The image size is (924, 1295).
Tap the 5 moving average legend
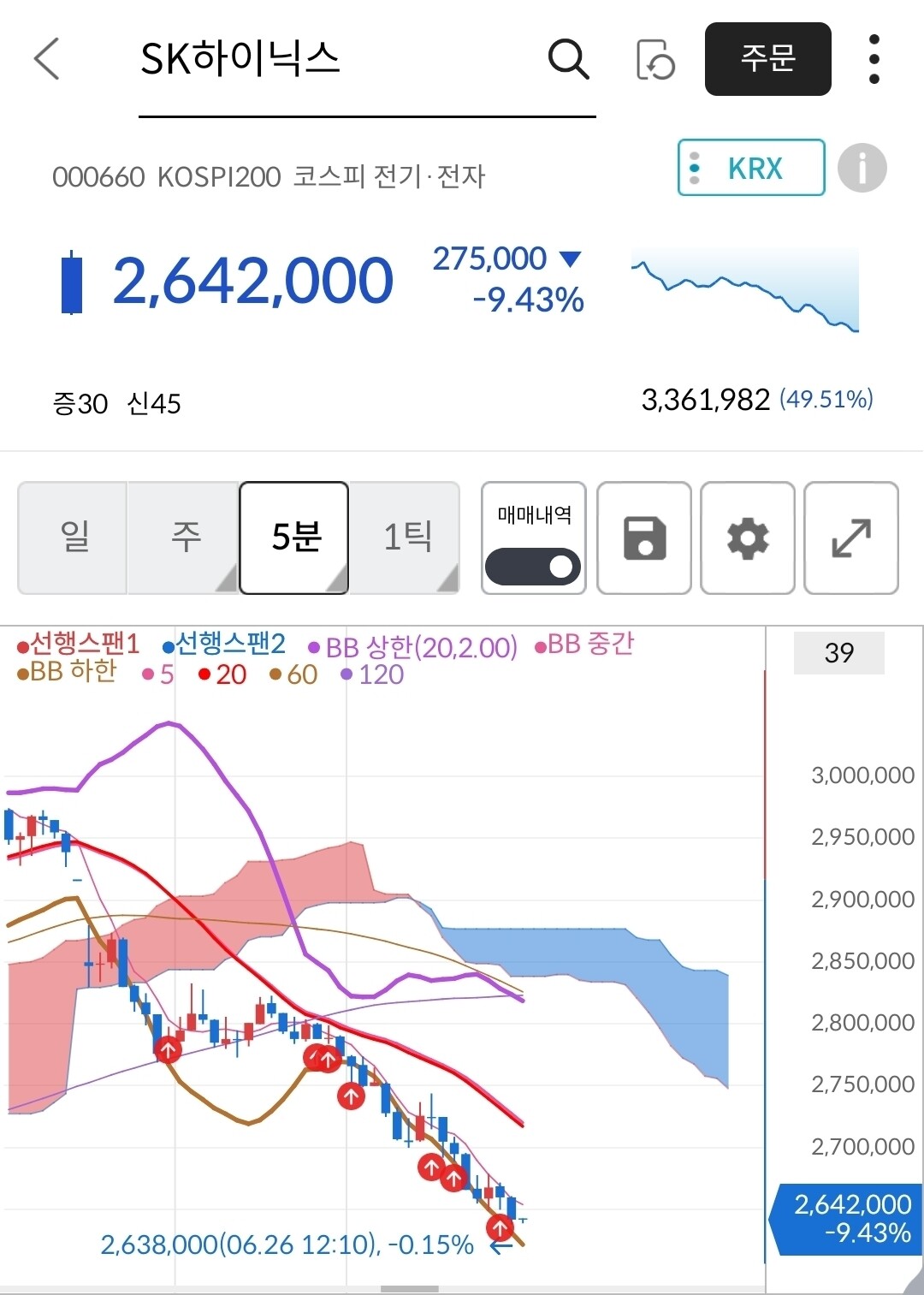coord(158,674)
